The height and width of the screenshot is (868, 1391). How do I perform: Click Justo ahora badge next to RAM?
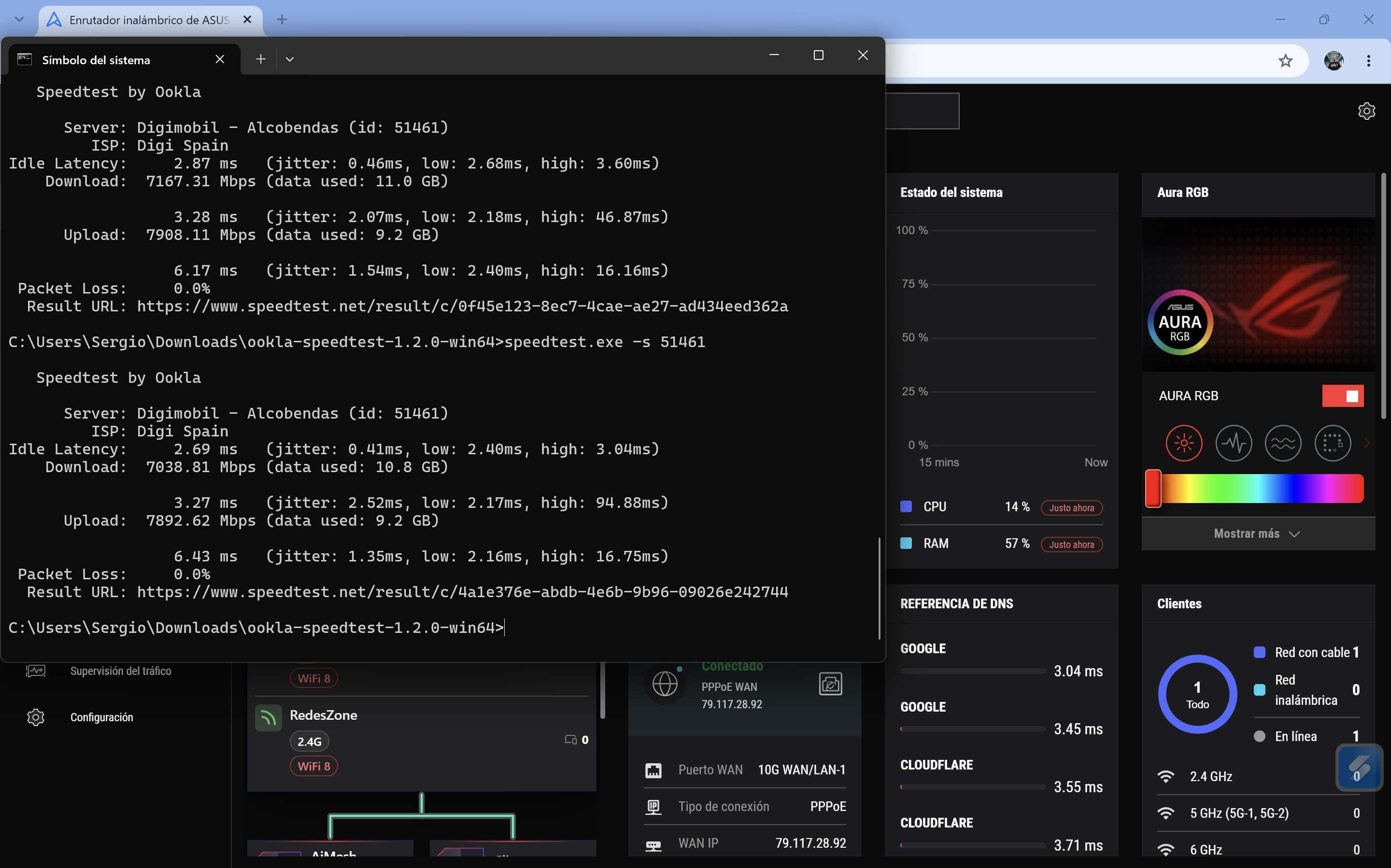point(1071,544)
